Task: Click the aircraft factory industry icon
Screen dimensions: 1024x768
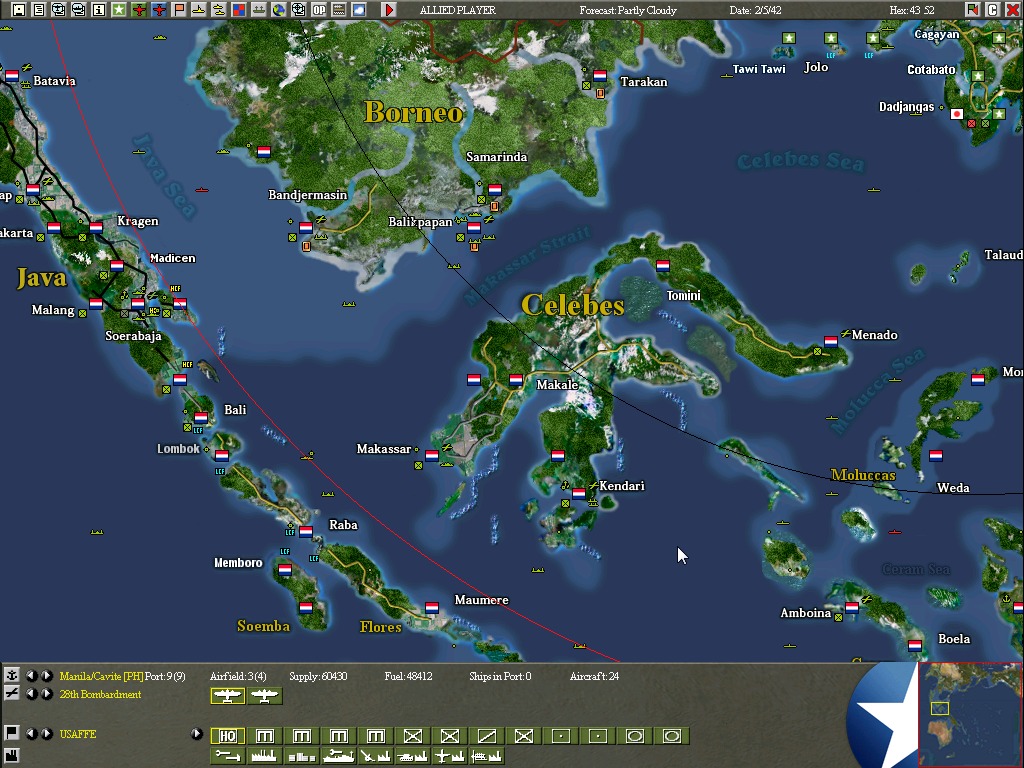Action: point(449,756)
